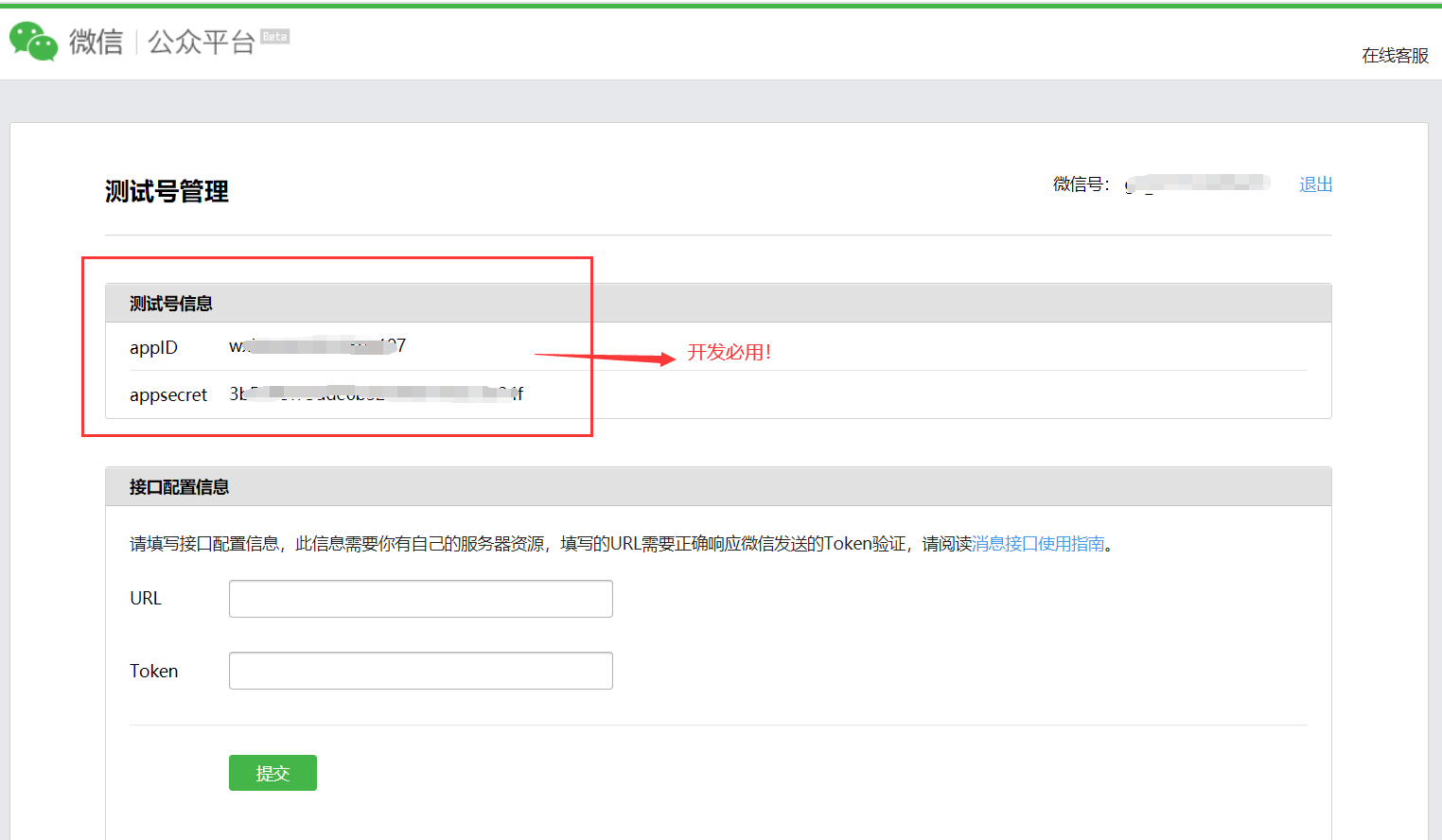The width and height of the screenshot is (1442, 840).
Task: Click the 公众平台 header text
Action: [x=202, y=42]
